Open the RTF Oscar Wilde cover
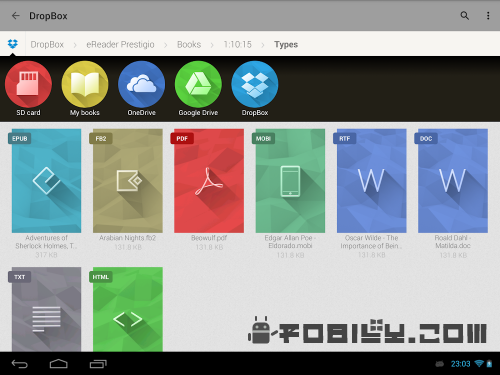The width and height of the screenshot is (500, 375). tap(372, 181)
